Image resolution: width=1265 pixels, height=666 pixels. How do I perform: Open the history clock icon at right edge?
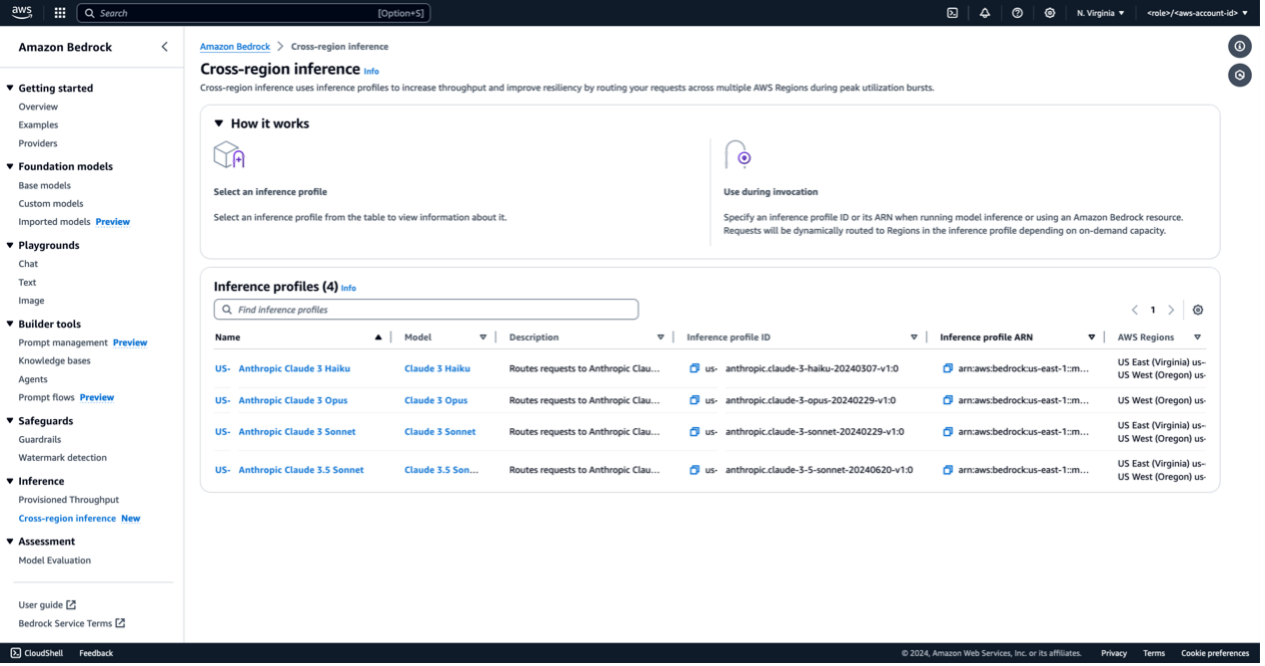[1239, 75]
